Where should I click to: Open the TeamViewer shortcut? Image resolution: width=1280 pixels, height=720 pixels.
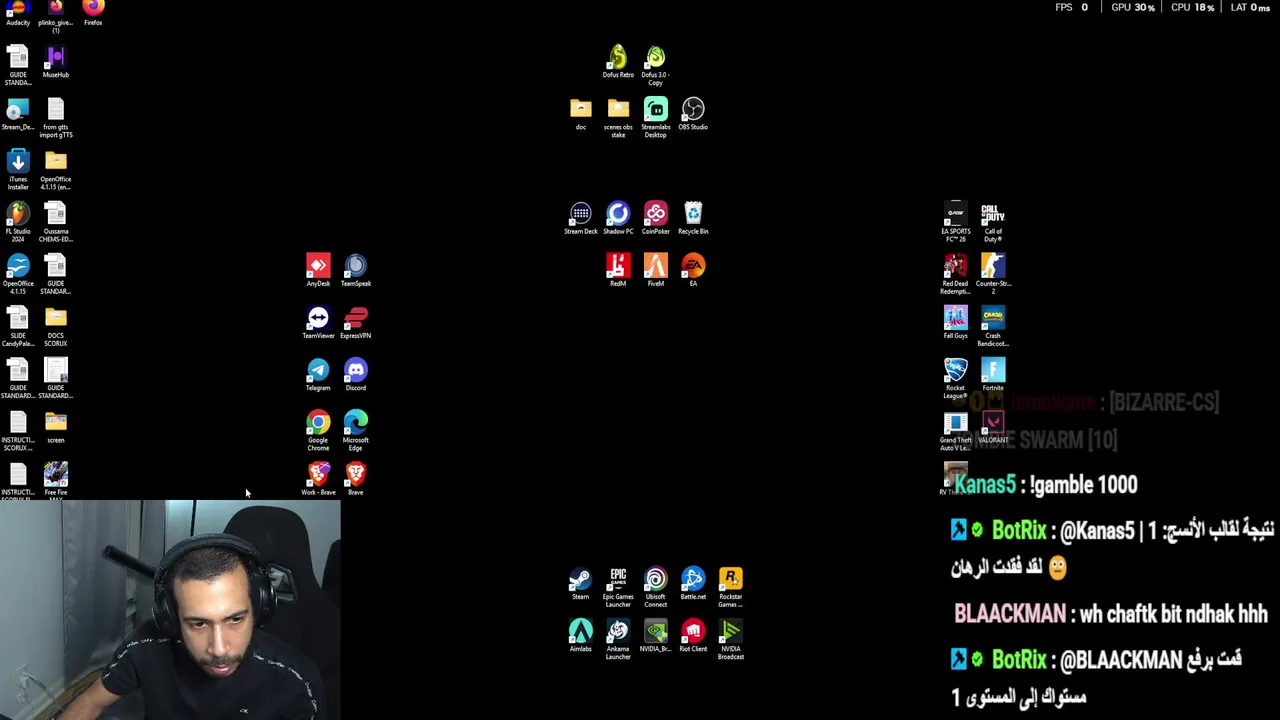[318, 322]
